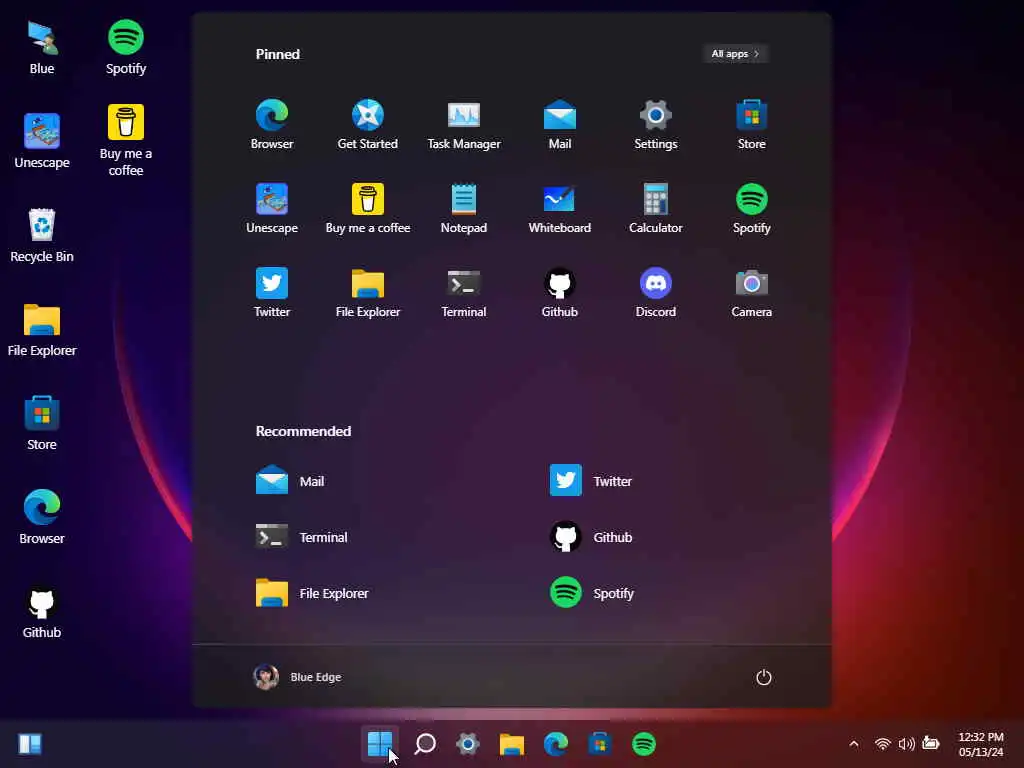Open recommended Mail item
Image resolution: width=1024 pixels, height=768 pixels.
tap(290, 481)
